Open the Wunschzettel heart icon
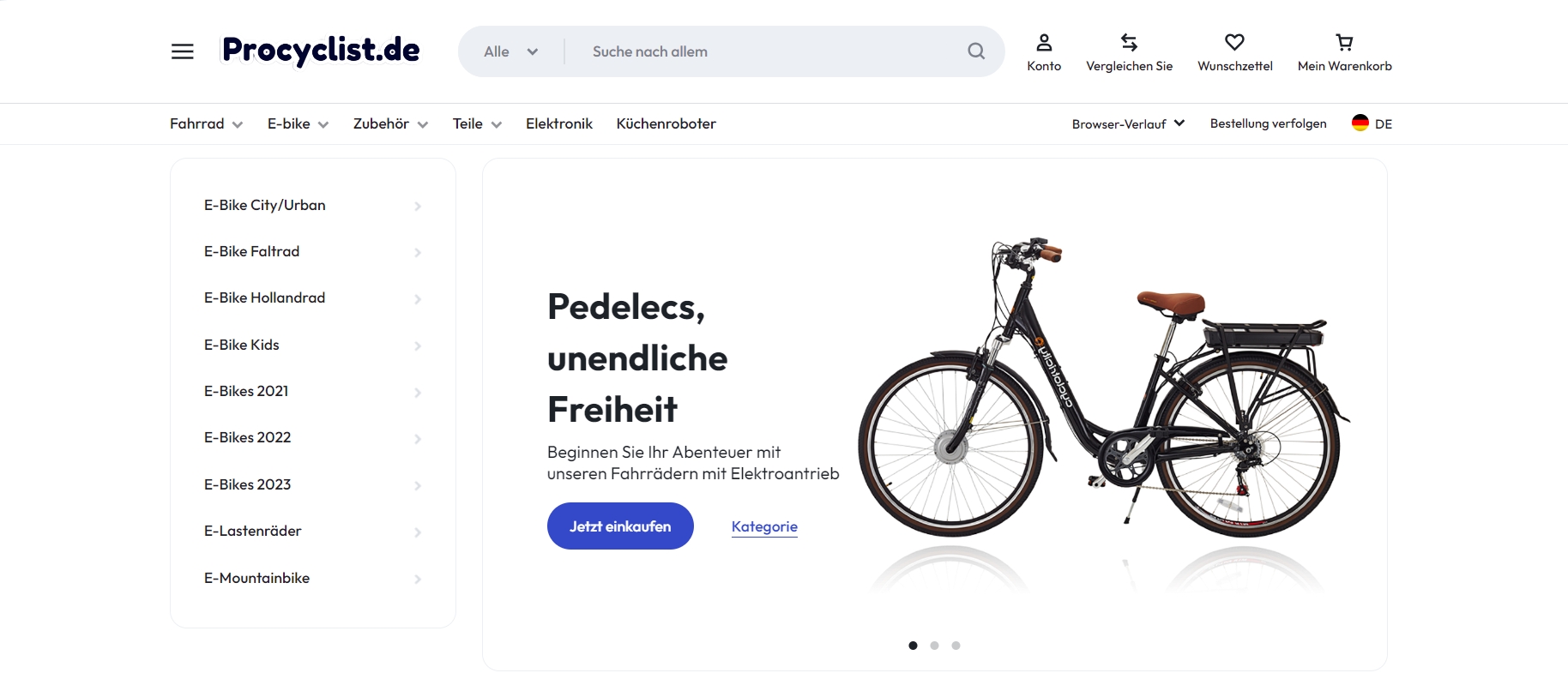Screen dimensions: 1568x691 pyautogui.click(x=1234, y=42)
